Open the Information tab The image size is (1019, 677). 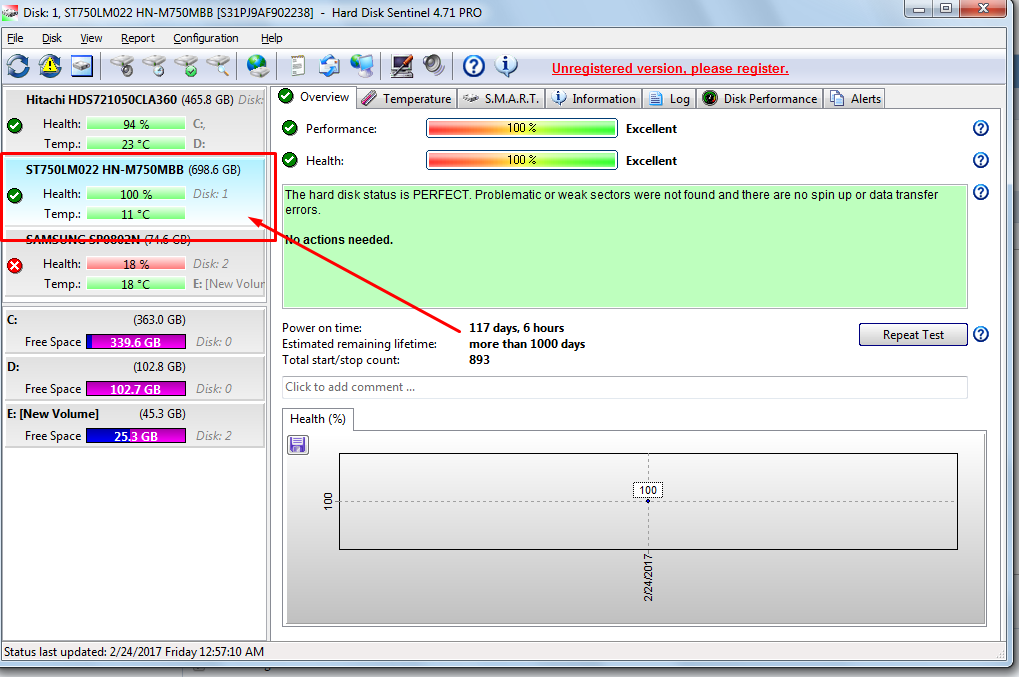point(594,99)
